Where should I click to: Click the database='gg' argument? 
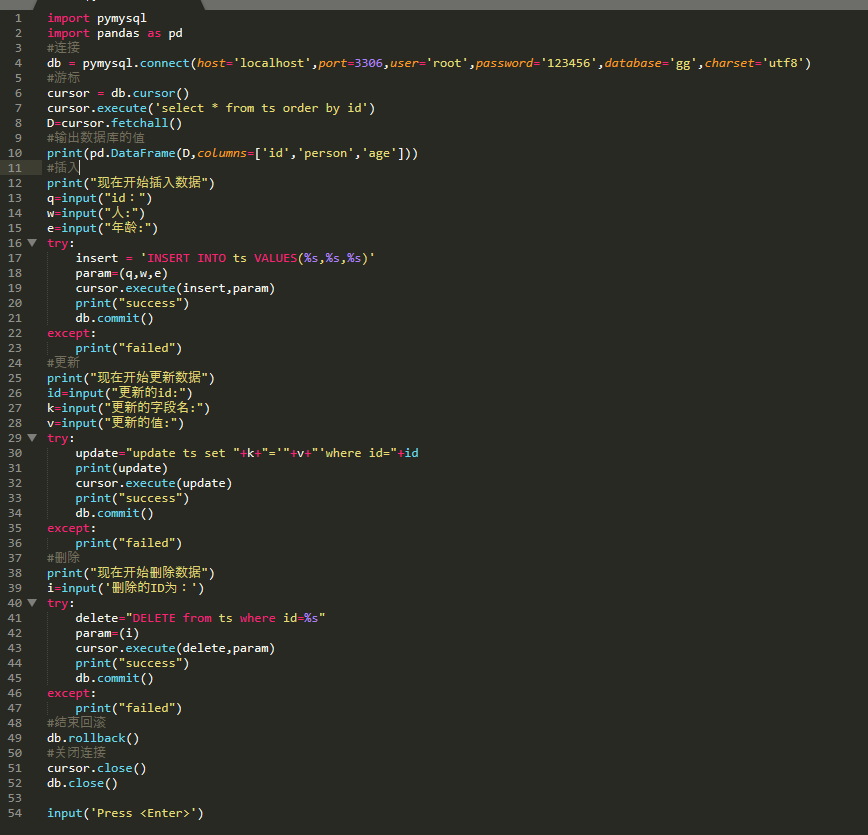[x=651, y=63]
